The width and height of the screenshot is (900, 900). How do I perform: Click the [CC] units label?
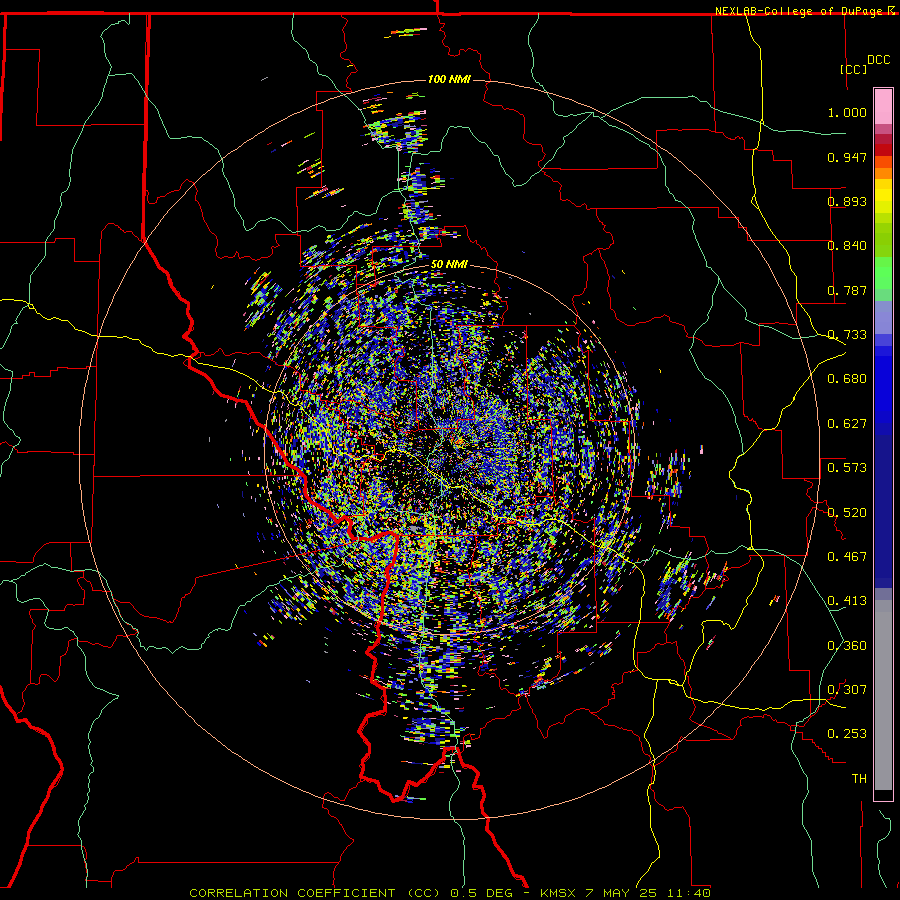(854, 69)
